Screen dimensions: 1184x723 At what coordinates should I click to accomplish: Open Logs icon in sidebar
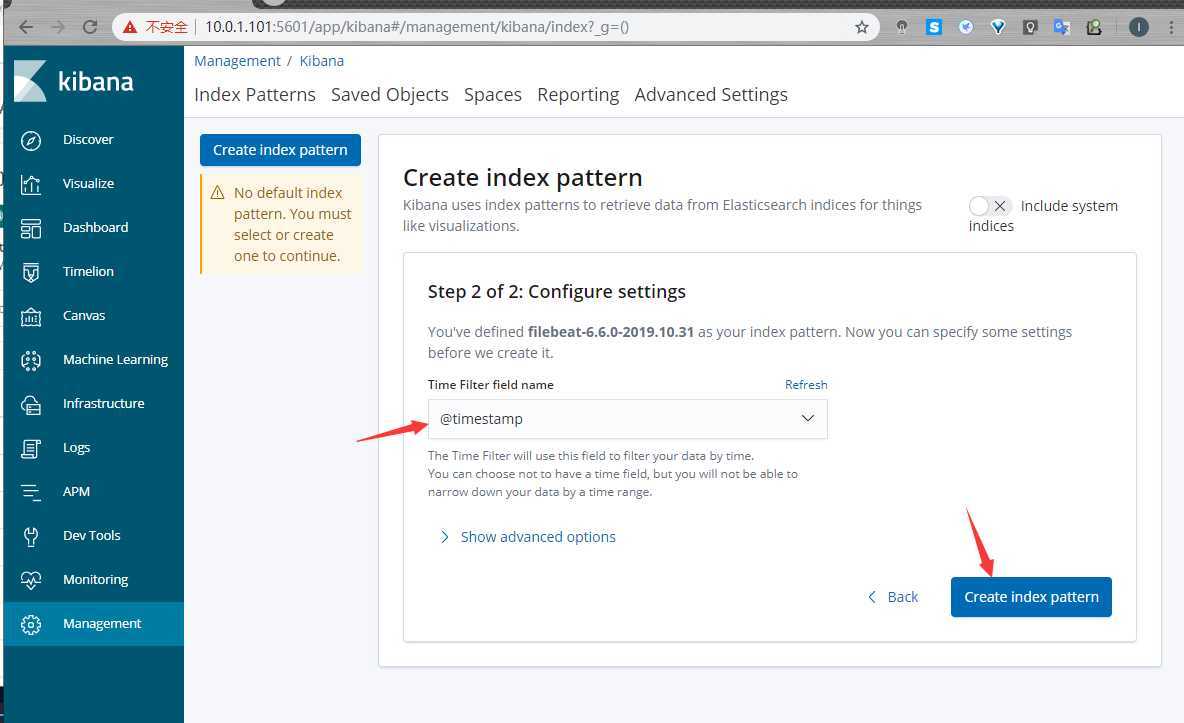coord(31,448)
